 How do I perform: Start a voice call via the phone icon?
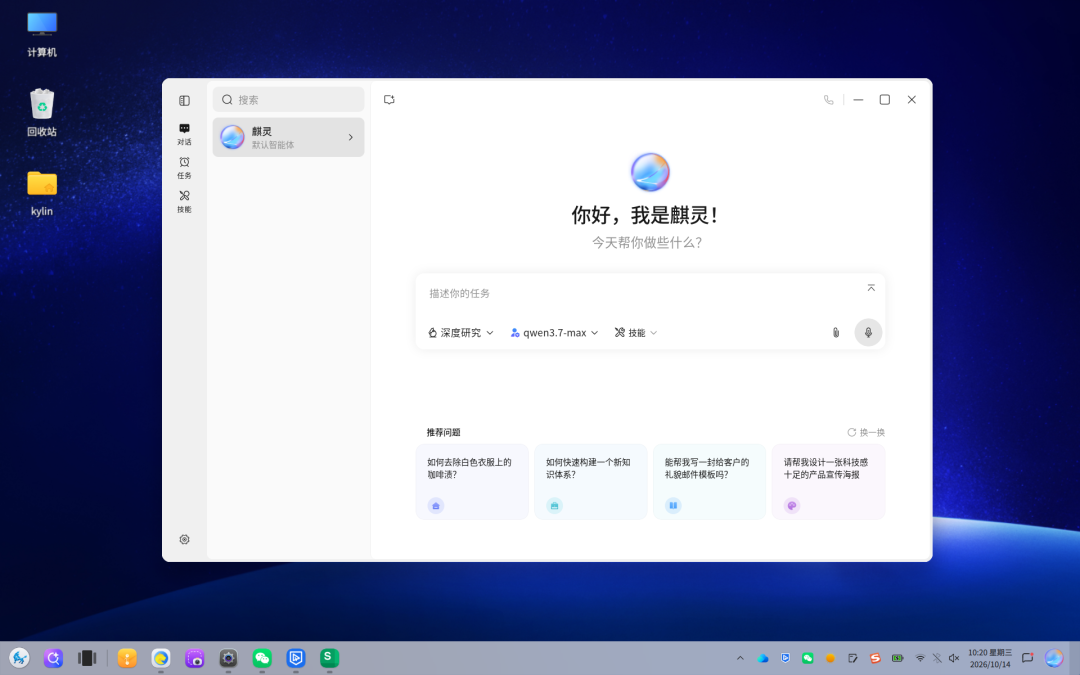[x=829, y=100]
